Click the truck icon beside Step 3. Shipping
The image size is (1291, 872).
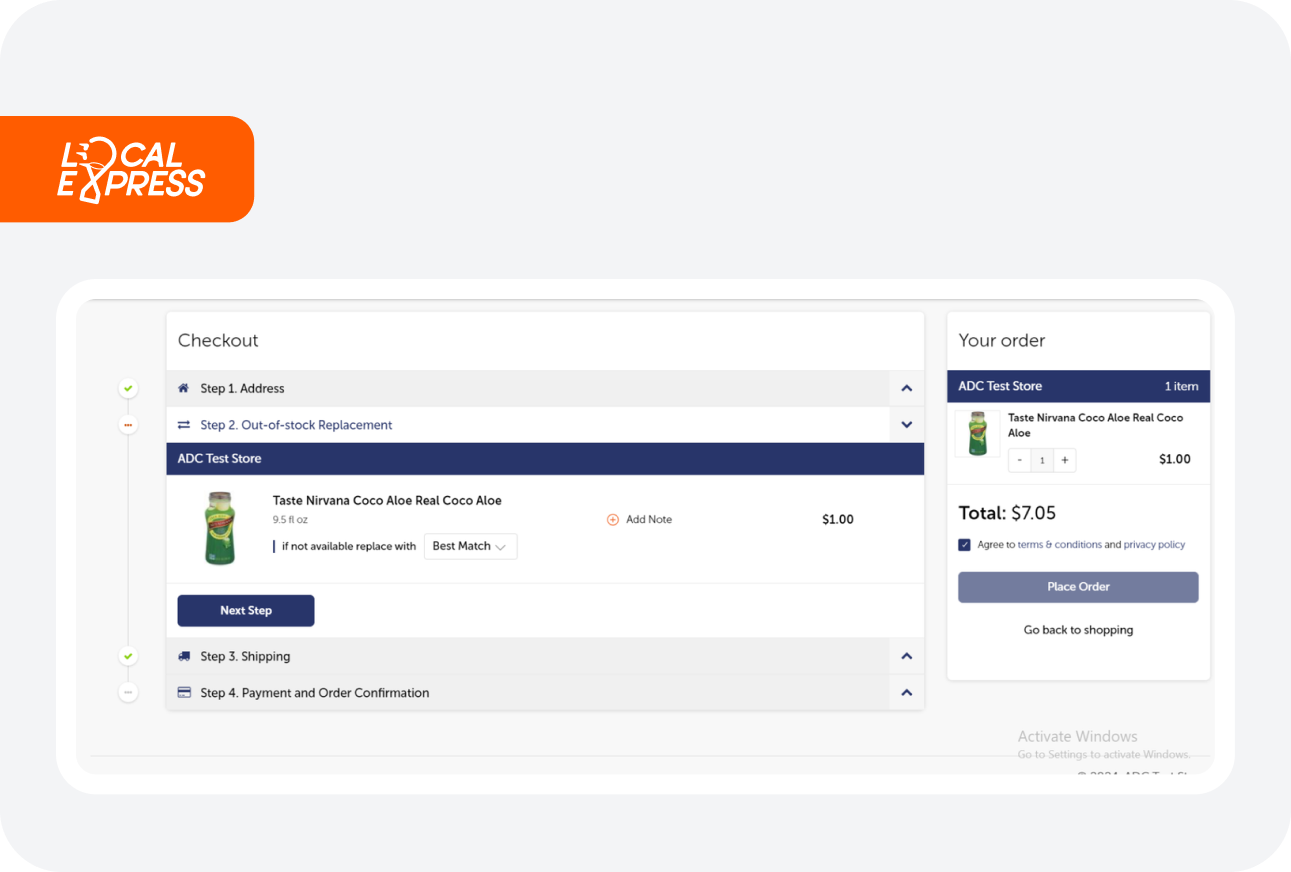(183, 657)
